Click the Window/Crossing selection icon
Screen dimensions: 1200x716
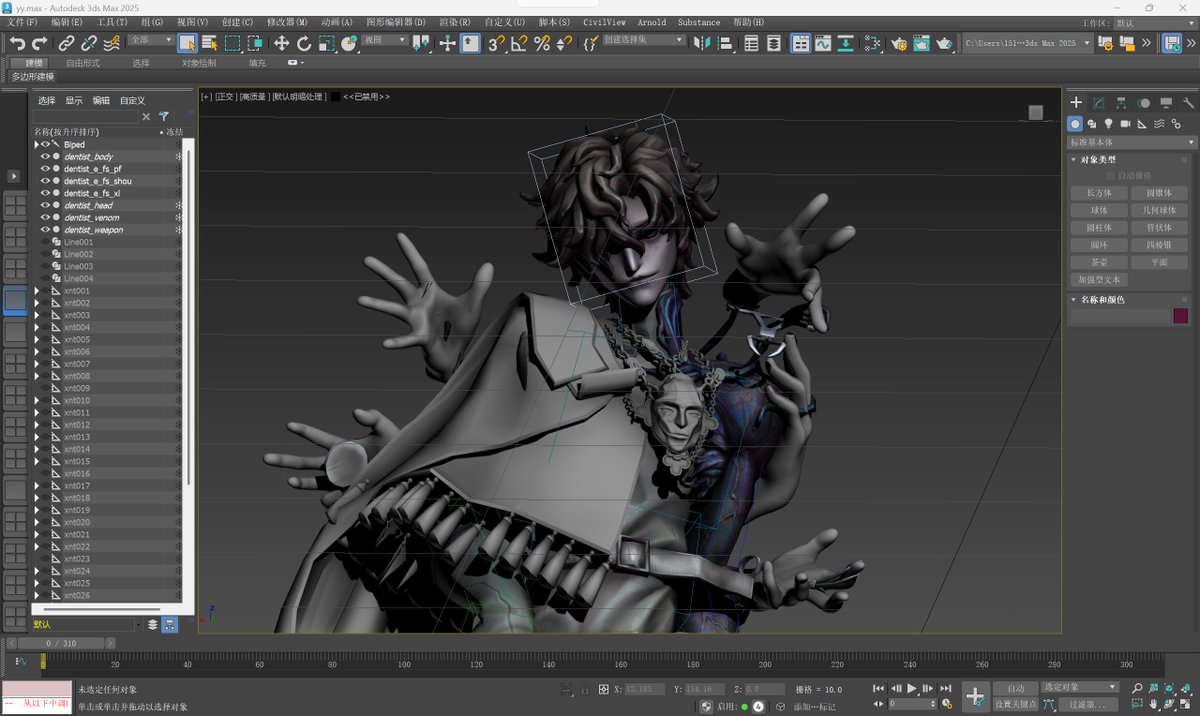[255, 43]
